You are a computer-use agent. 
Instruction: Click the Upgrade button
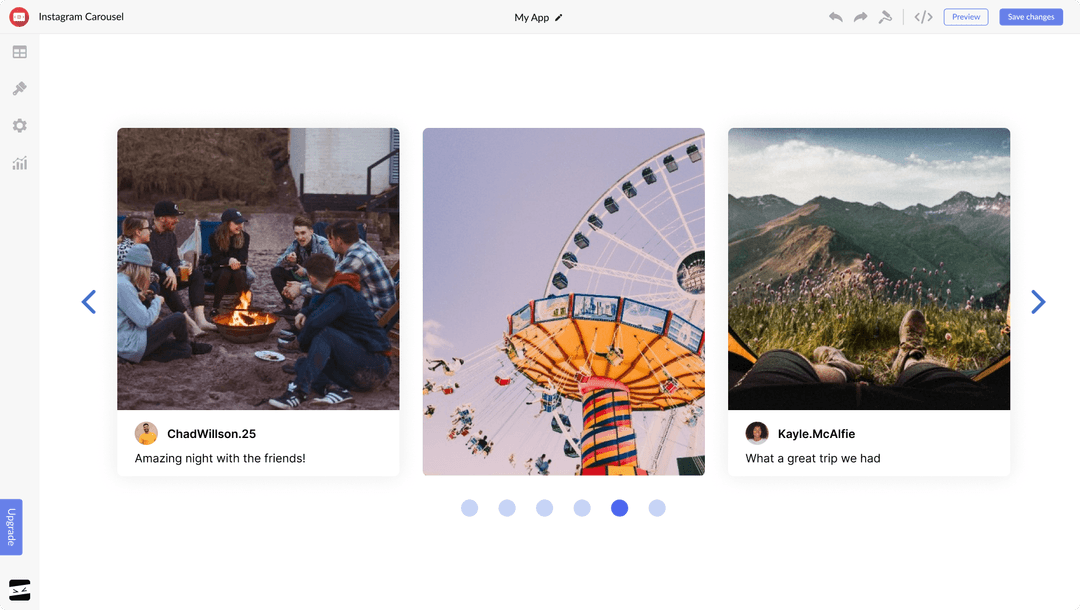pos(12,526)
